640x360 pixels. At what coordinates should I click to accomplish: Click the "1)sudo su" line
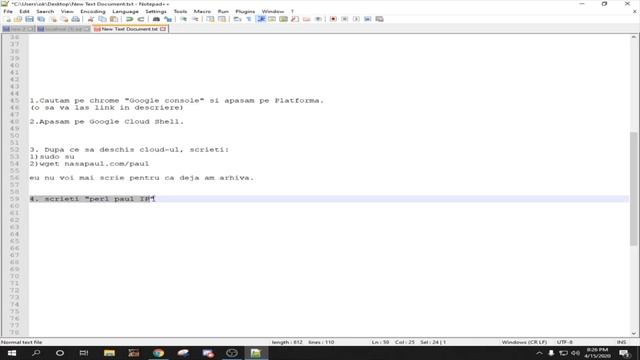pyautogui.click(x=52, y=157)
